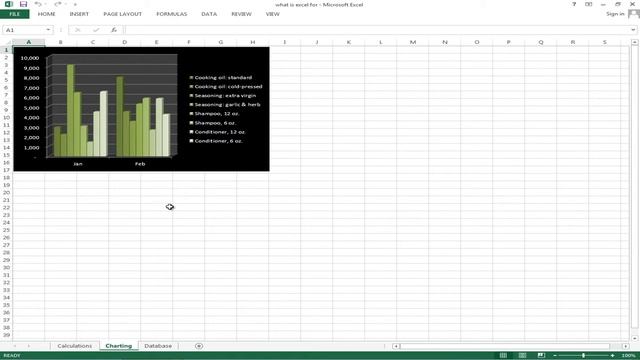640x360 pixels.
Task: Click horizontal scrollbar right arrow
Action: (625, 346)
